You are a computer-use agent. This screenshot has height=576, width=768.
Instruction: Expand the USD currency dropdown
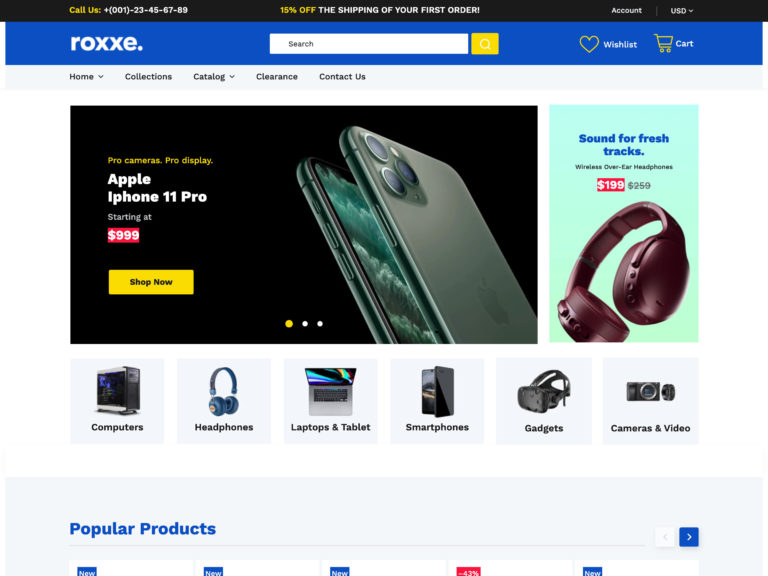point(681,11)
